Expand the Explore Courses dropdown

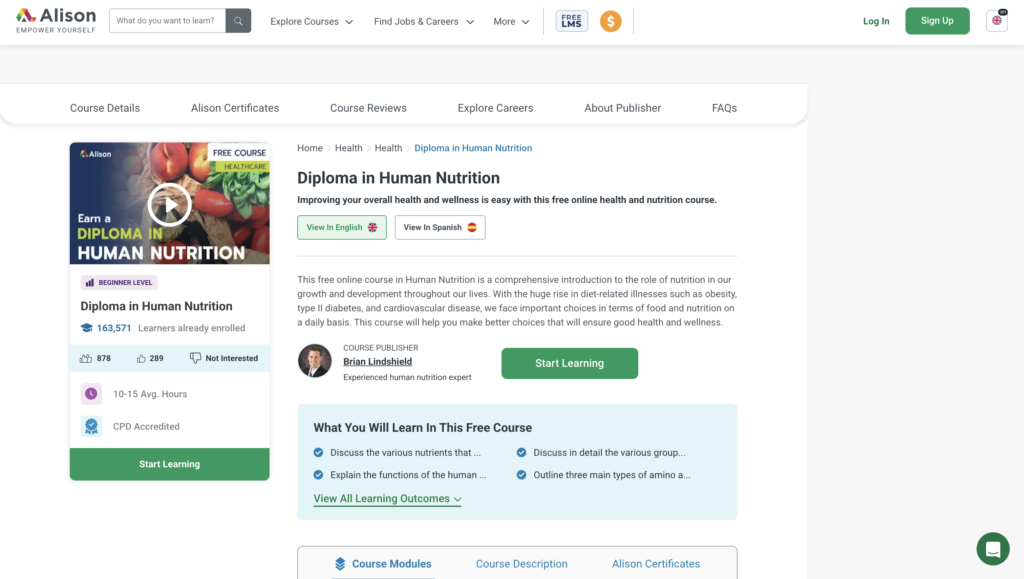[x=312, y=21]
